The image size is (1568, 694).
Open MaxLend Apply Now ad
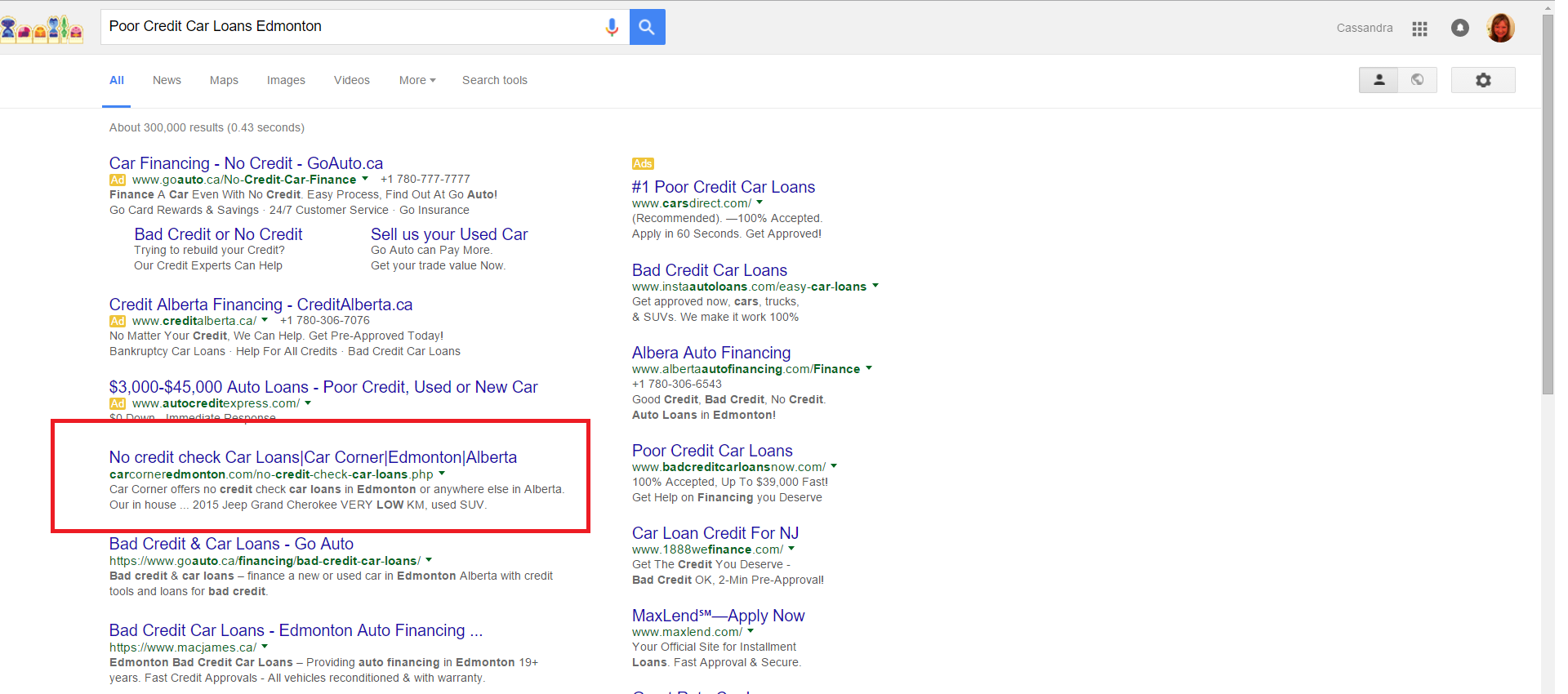(x=719, y=616)
